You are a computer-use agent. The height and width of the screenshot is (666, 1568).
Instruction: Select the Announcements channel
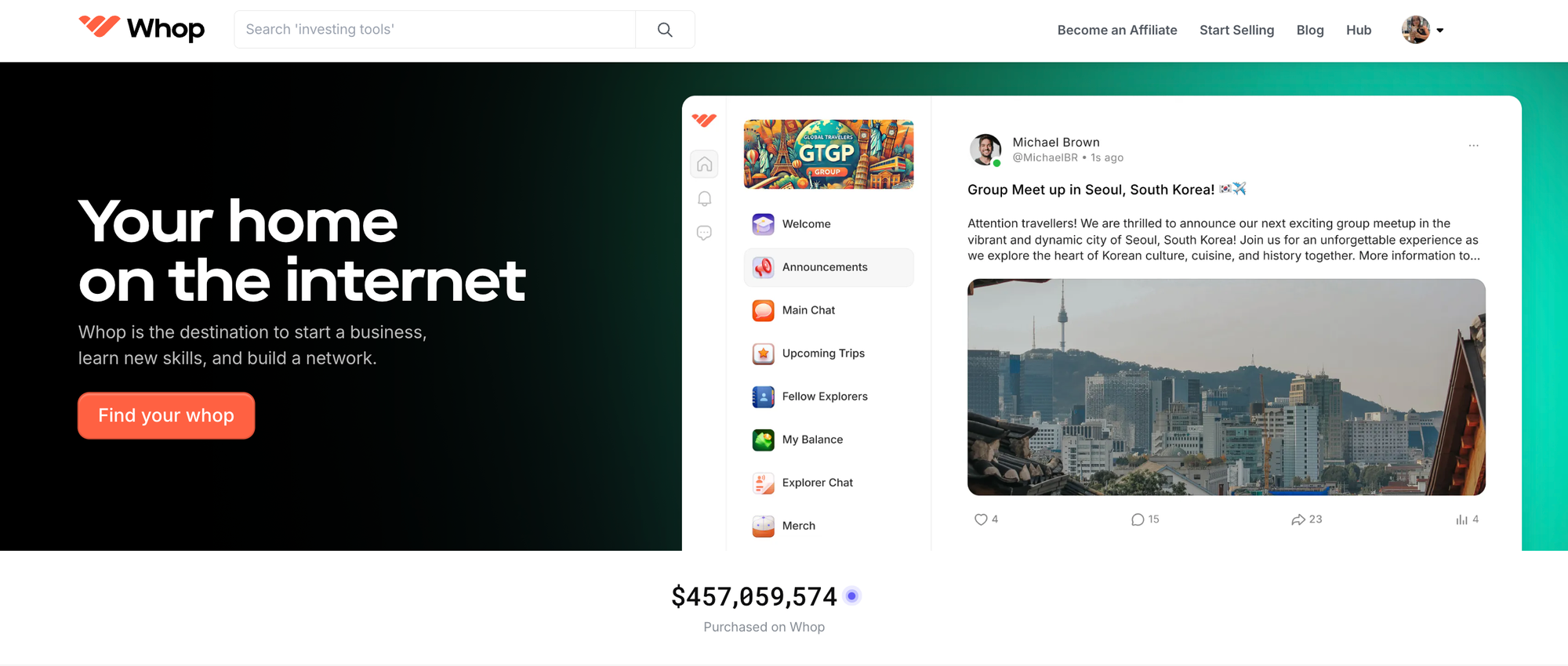[x=829, y=267]
